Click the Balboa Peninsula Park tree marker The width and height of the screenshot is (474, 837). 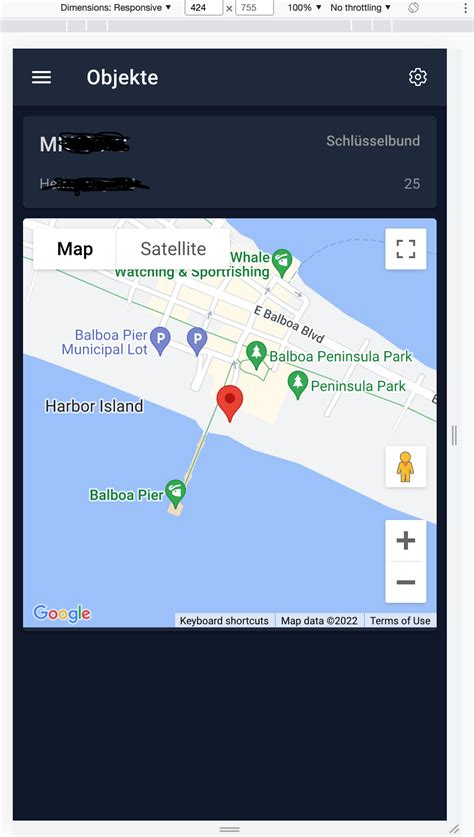click(x=256, y=354)
